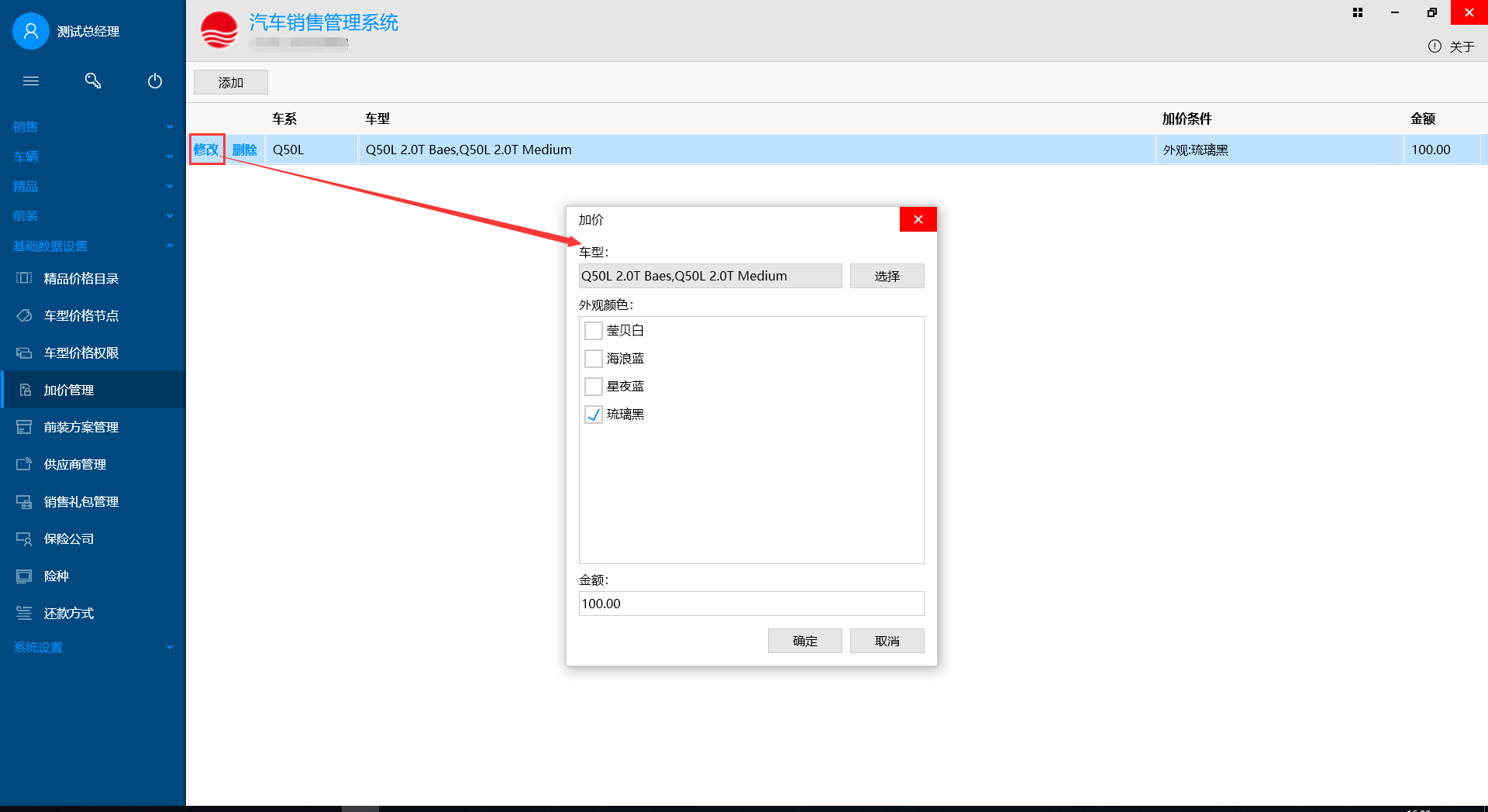Viewport: 1488px width, 812px height.
Task: Select 保险公司 in the sidebar
Action: click(69, 538)
